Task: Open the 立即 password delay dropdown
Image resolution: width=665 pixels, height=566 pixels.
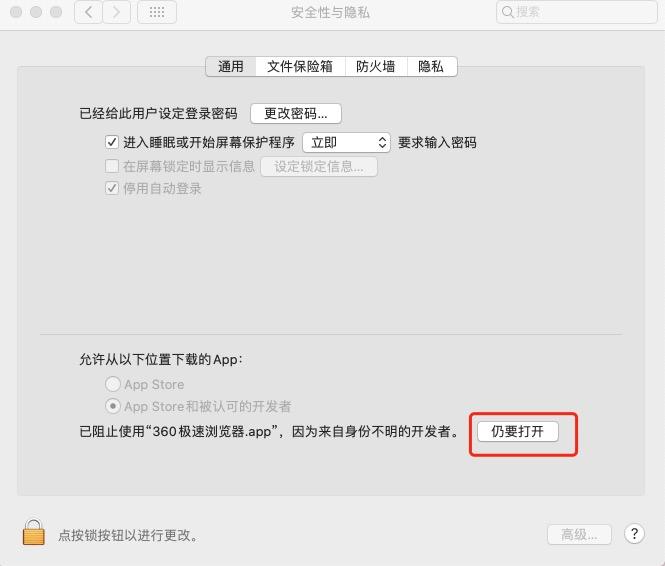Action: [x=346, y=142]
